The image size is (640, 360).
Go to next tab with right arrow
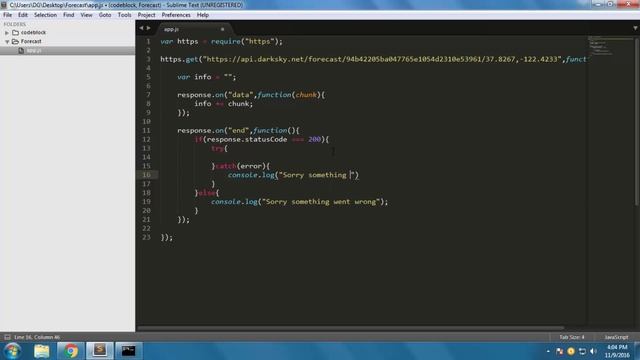(x=149, y=28)
